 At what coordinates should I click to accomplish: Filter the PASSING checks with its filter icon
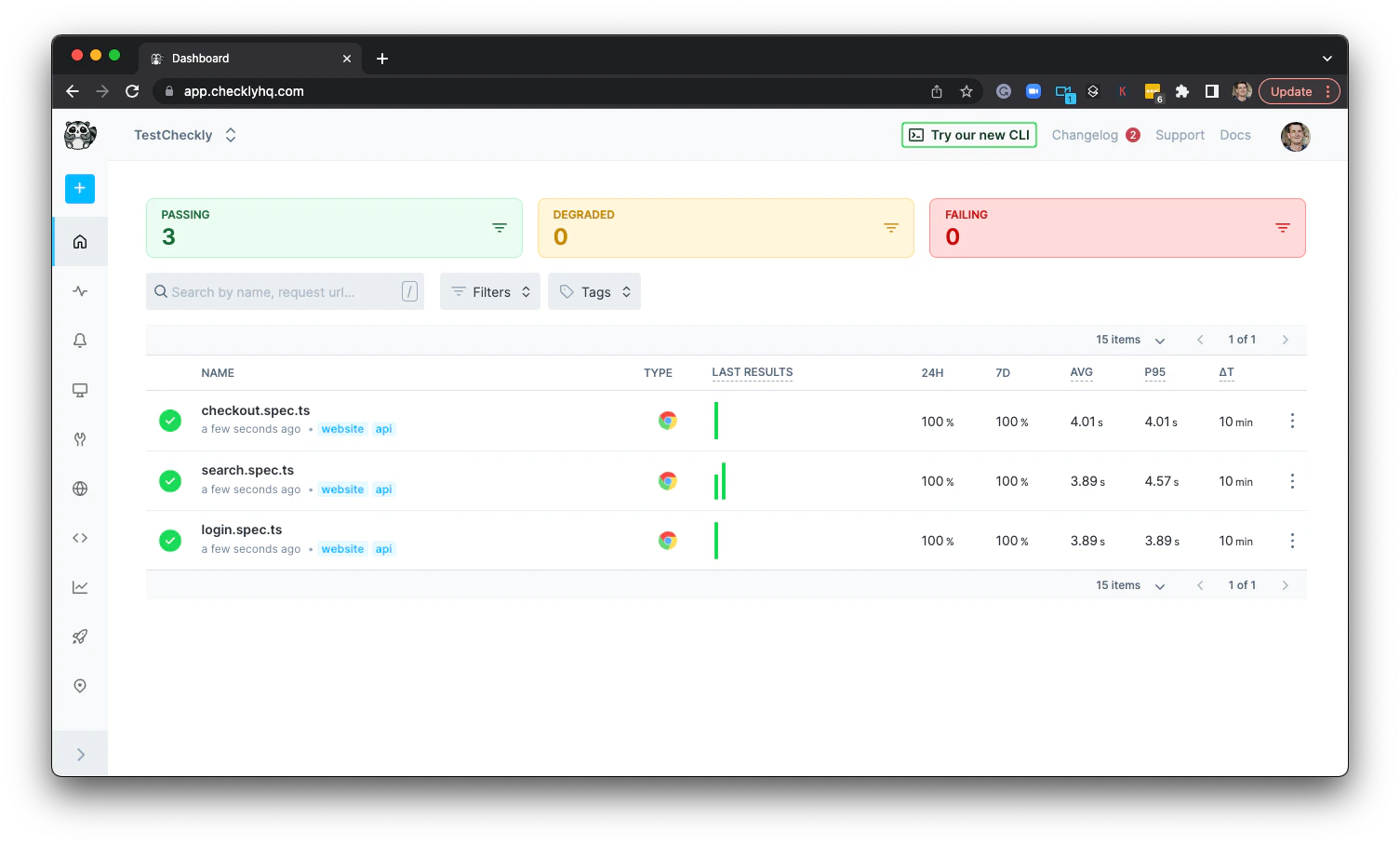[500, 227]
